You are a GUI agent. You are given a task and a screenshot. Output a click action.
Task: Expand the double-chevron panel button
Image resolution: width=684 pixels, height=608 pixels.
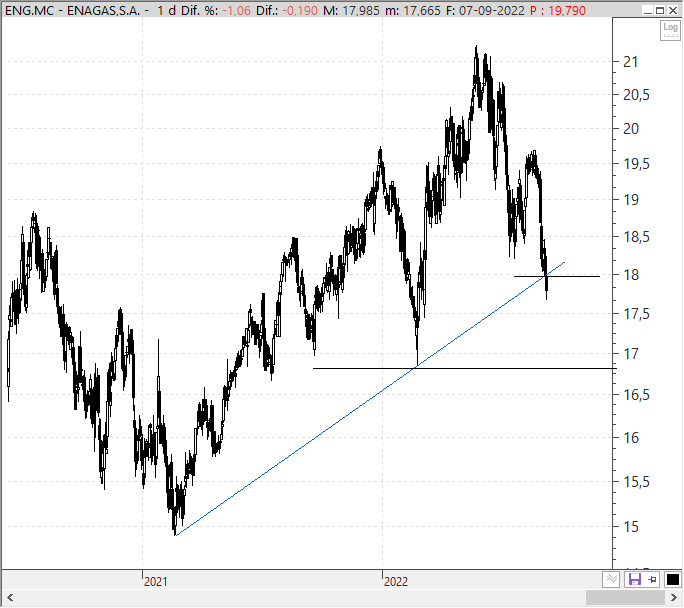[x=612, y=579]
